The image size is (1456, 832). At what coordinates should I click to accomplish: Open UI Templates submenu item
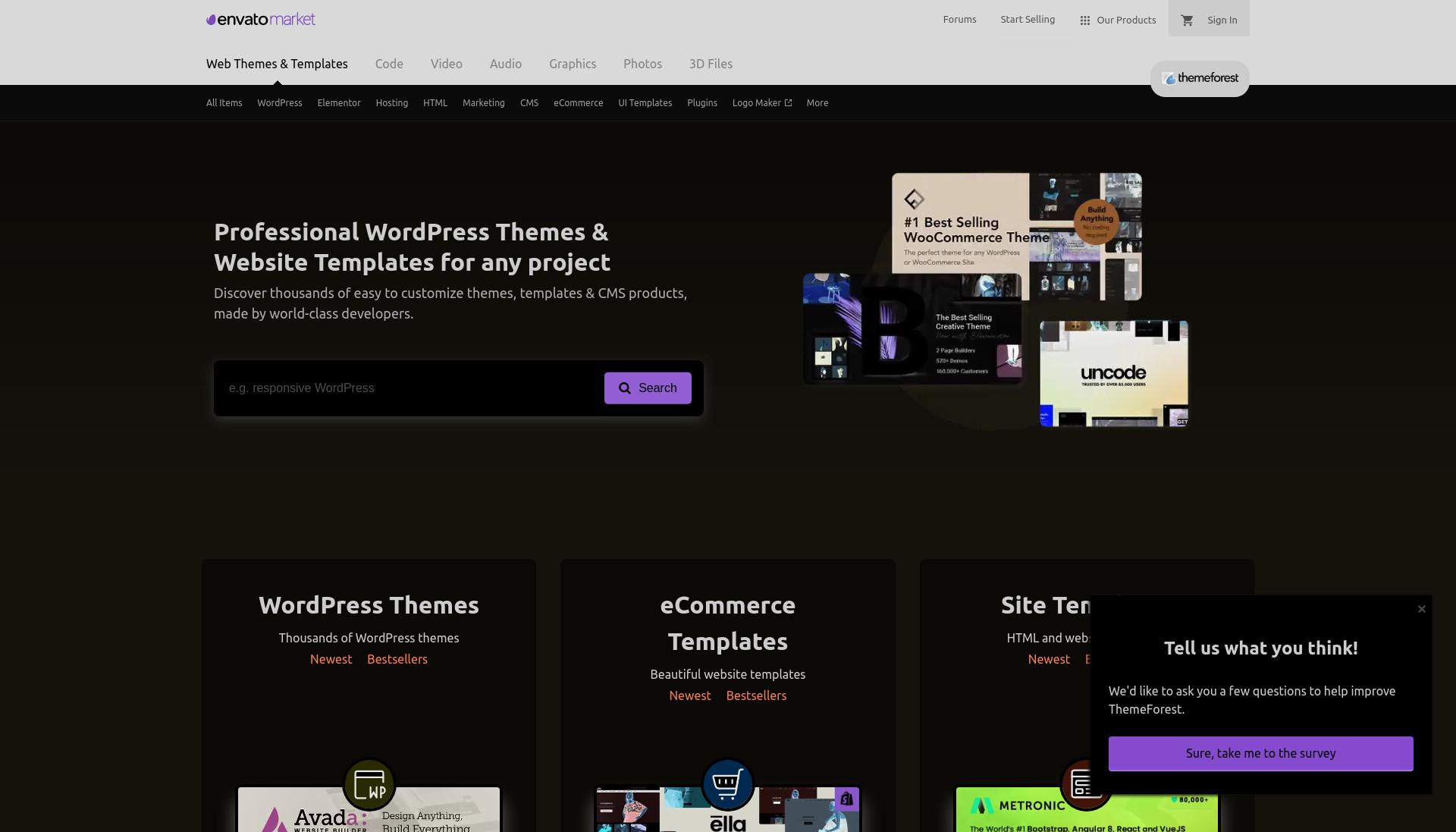[x=645, y=103]
